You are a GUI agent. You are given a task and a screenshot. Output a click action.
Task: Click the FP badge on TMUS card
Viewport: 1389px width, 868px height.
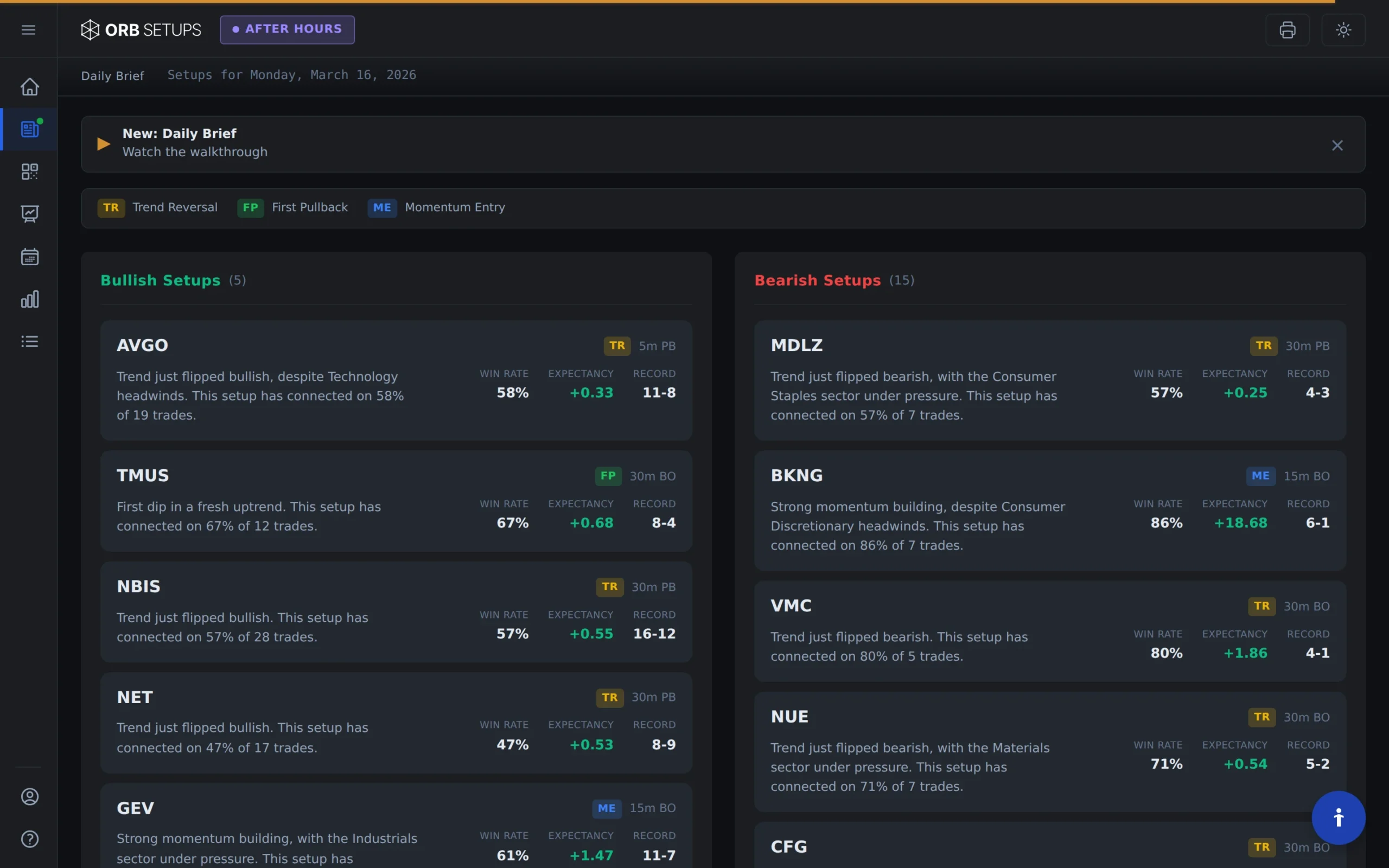(608, 476)
